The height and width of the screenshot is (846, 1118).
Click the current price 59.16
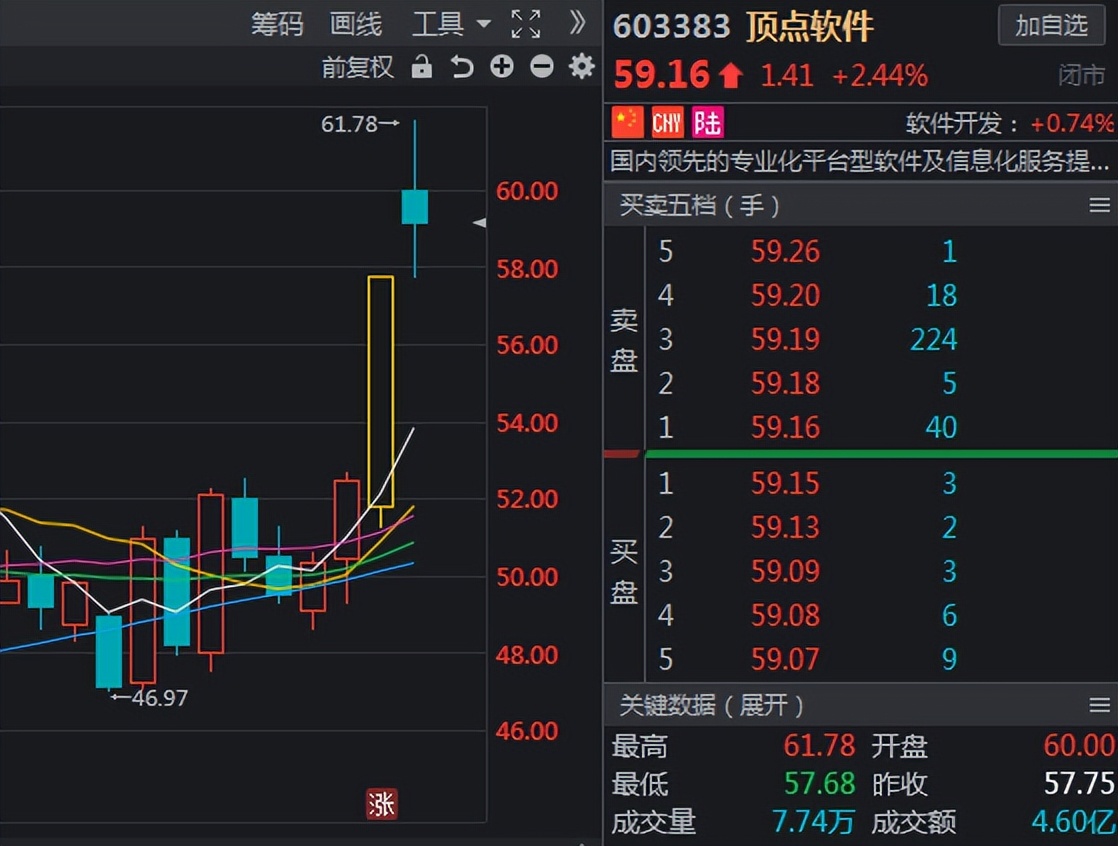pos(661,74)
